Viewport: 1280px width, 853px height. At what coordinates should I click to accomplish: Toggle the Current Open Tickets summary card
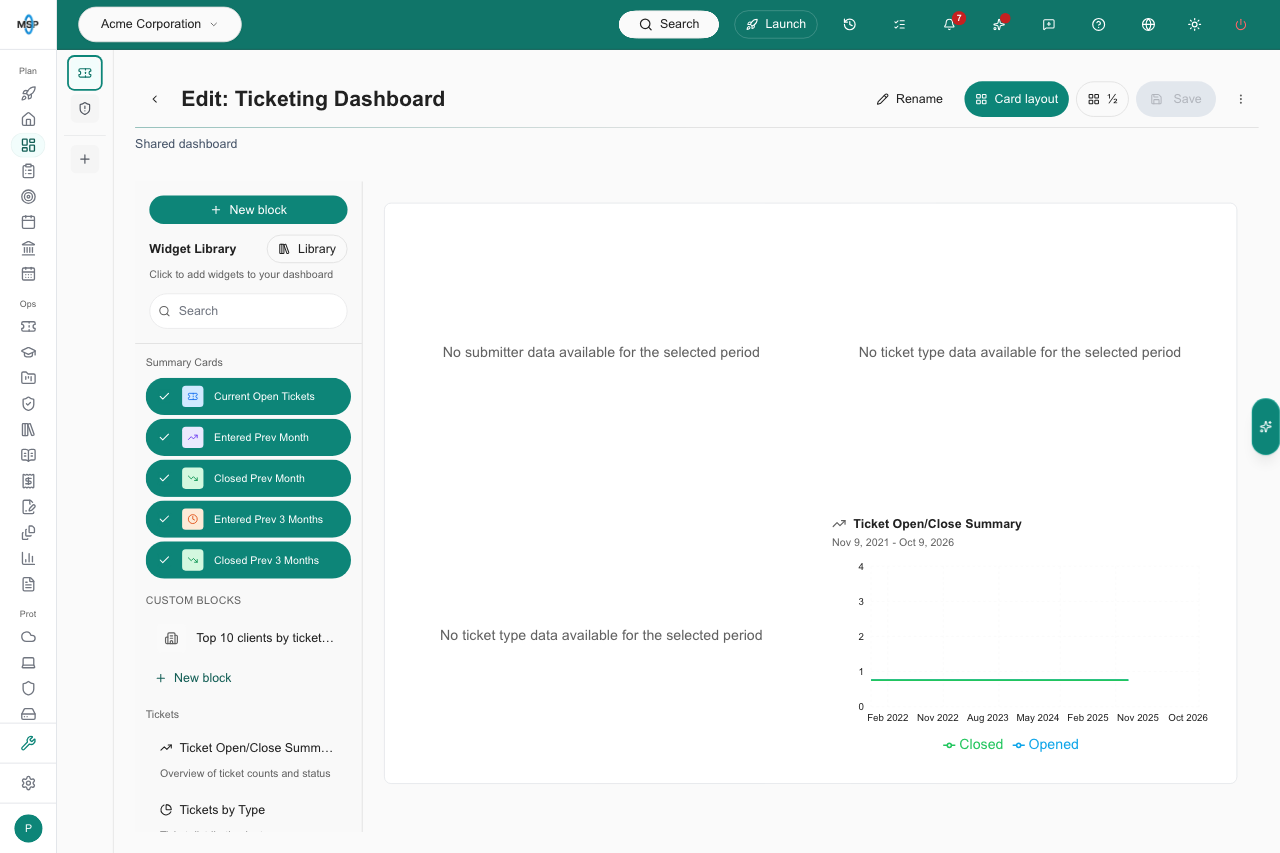point(248,396)
